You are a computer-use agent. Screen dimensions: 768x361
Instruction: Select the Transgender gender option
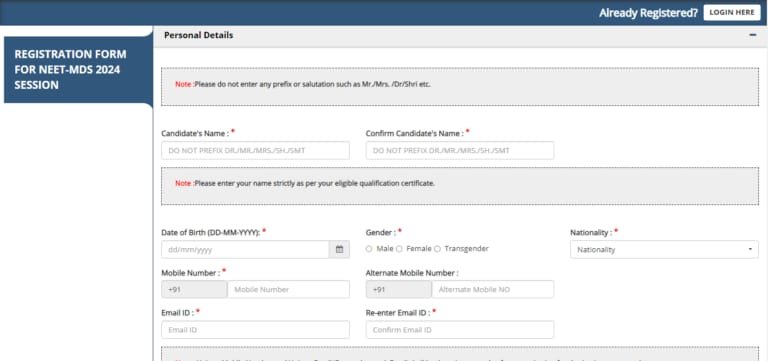point(437,249)
